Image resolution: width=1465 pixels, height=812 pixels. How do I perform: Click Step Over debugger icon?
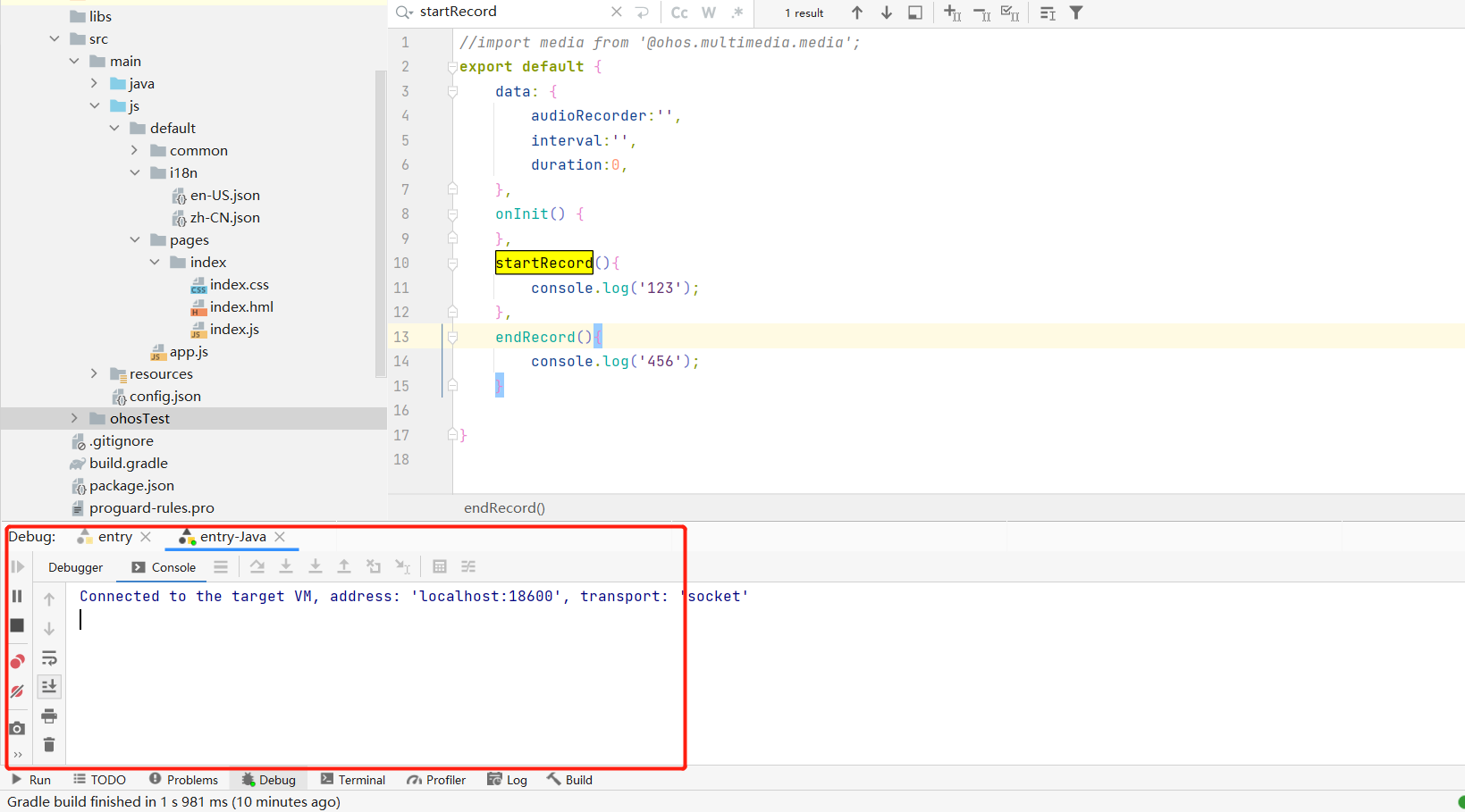(x=257, y=566)
